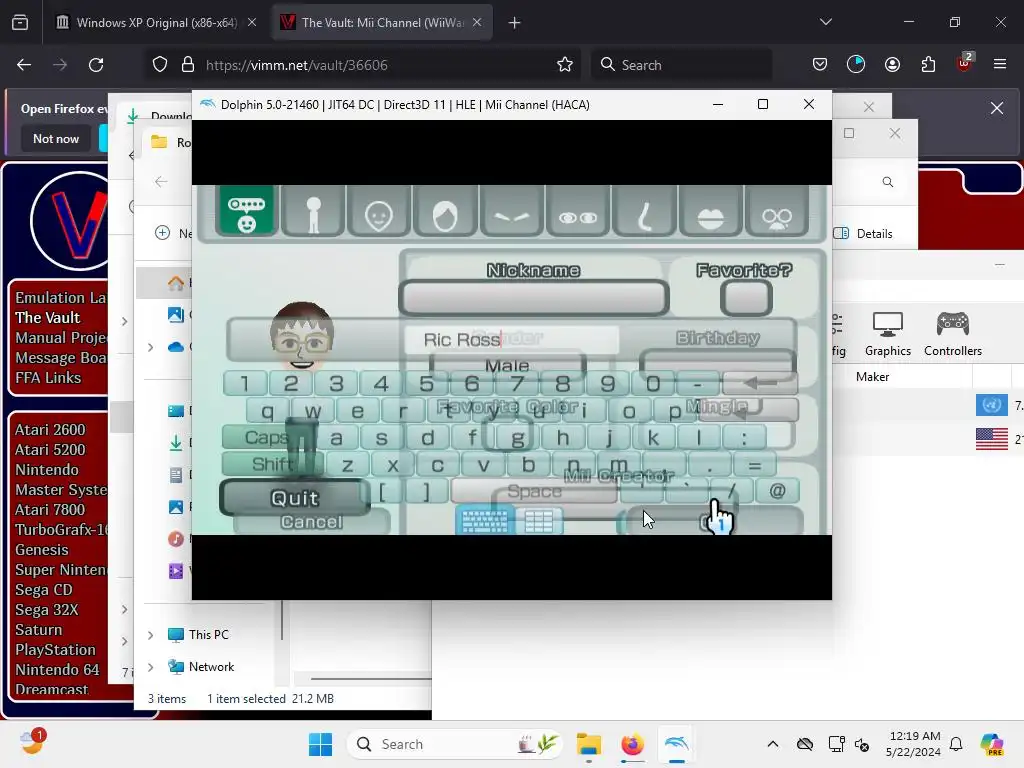Expand the Network tree node
The image size is (1024, 768).
151,667
